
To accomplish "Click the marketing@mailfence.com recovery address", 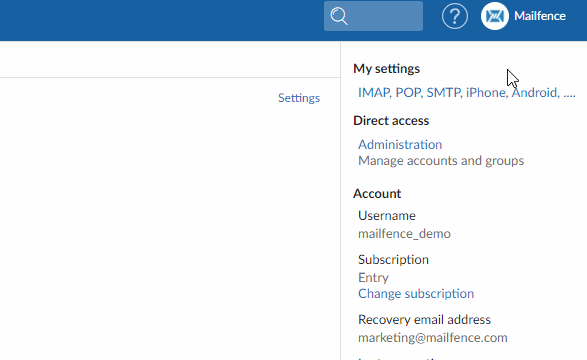I will tap(433, 338).
